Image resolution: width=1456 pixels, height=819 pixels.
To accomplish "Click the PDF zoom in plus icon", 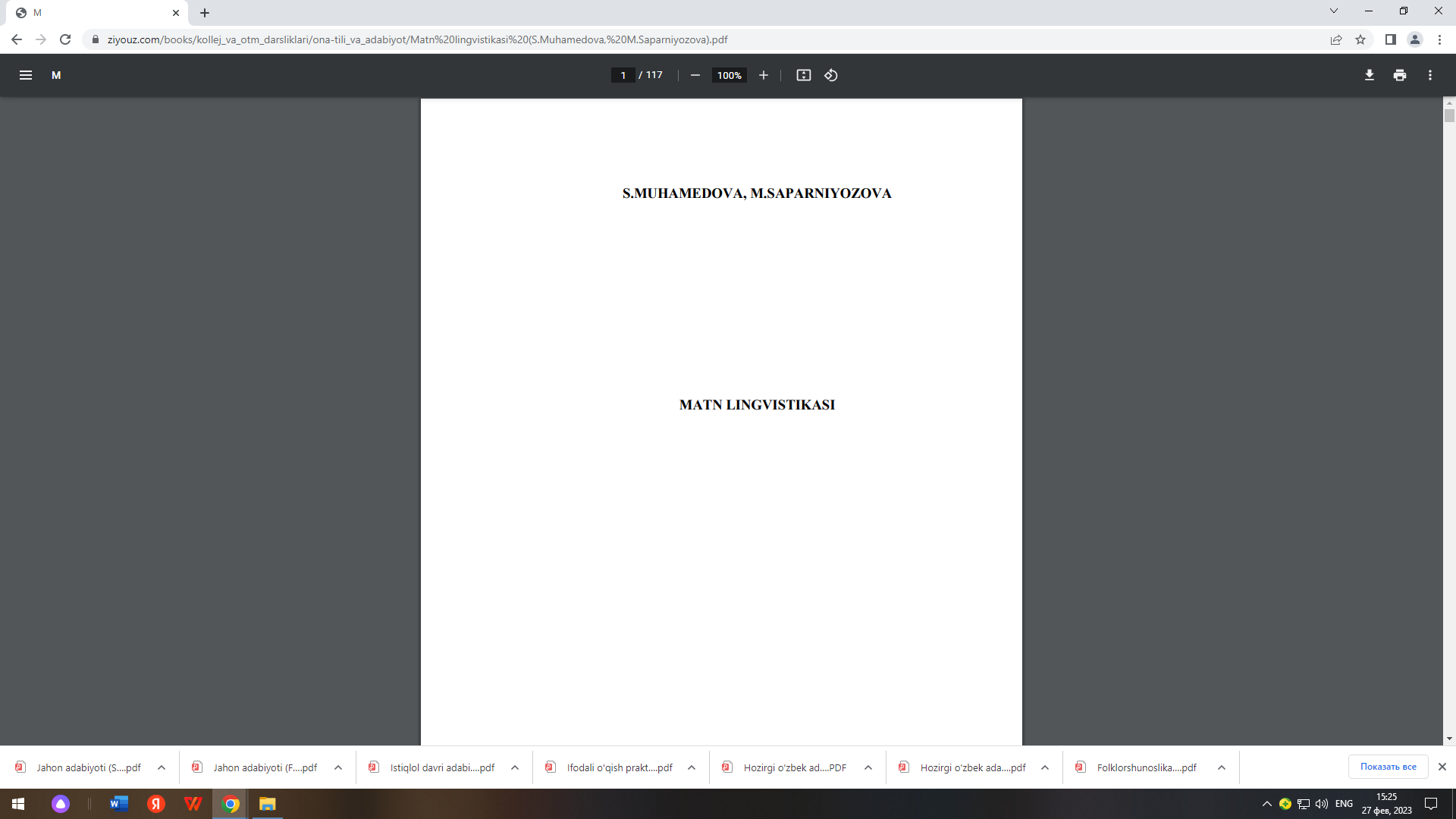I will pos(764,75).
